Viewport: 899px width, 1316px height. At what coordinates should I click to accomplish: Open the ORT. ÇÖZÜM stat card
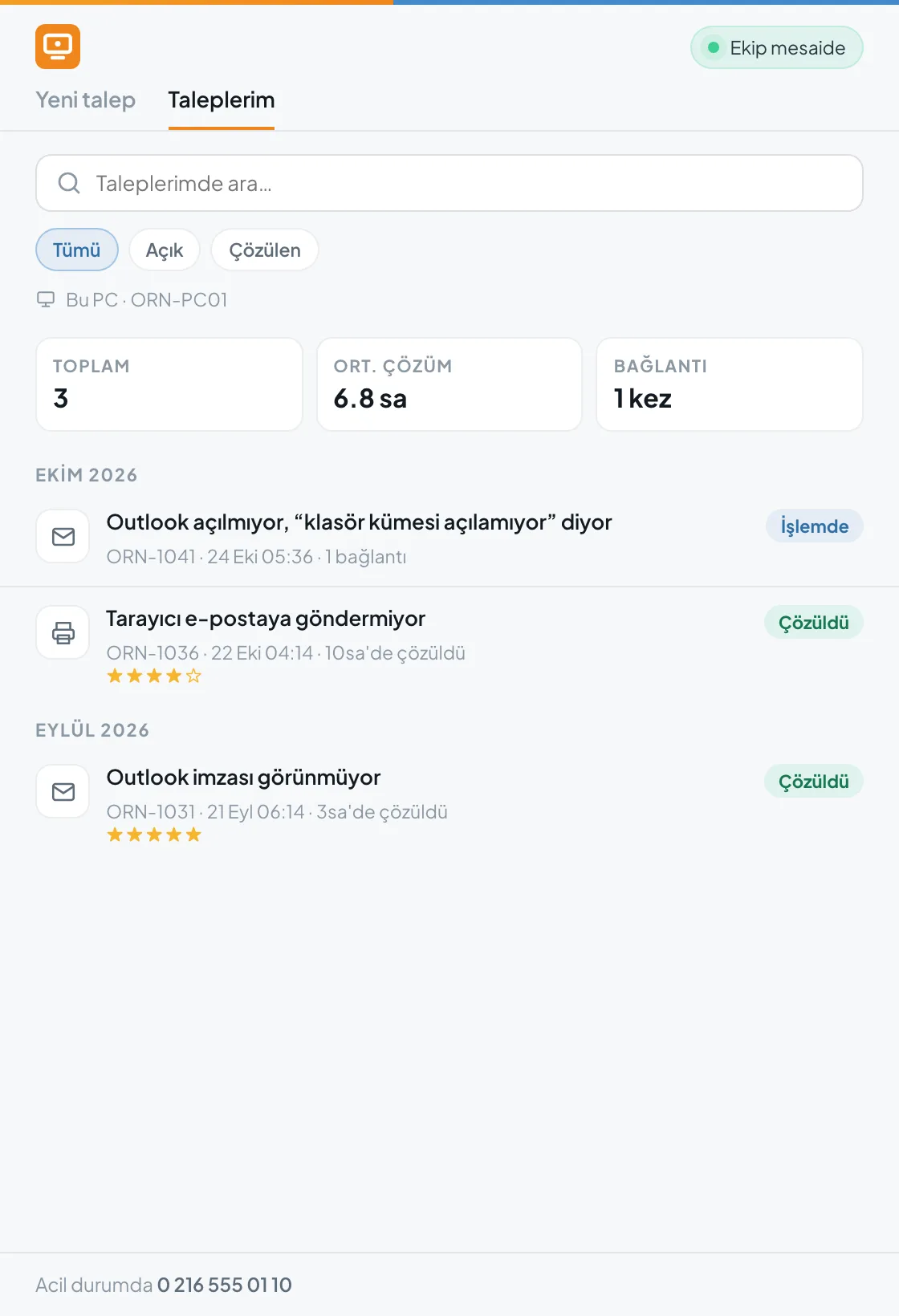[x=449, y=384]
